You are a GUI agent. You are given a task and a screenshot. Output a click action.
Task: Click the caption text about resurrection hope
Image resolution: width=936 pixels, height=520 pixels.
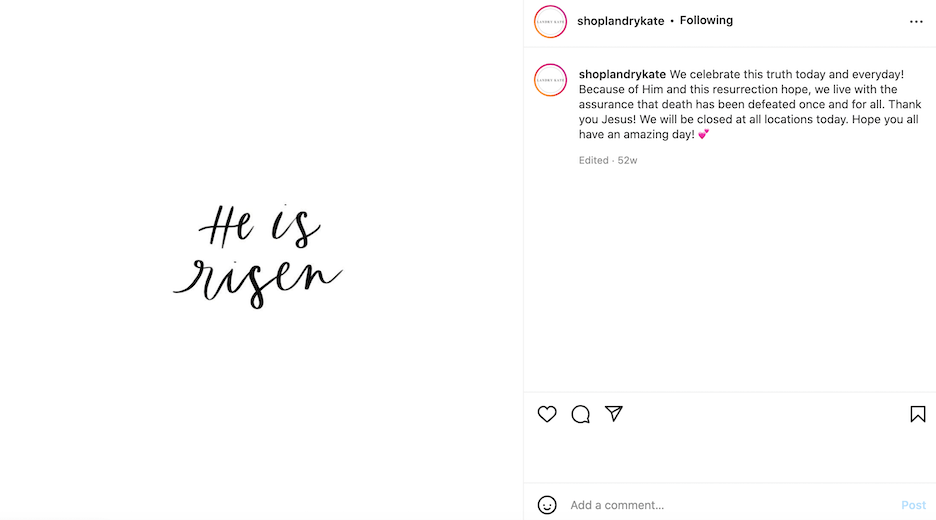[750, 104]
